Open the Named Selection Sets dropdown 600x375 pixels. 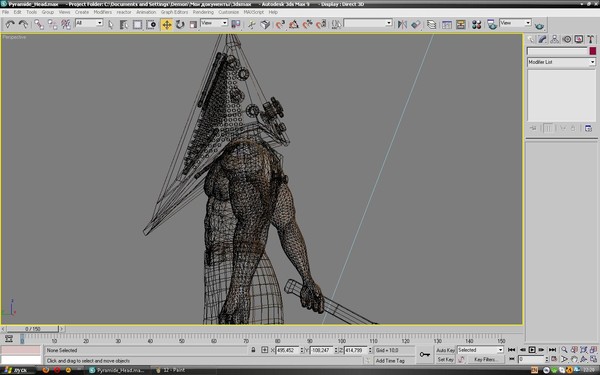pos(368,23)
